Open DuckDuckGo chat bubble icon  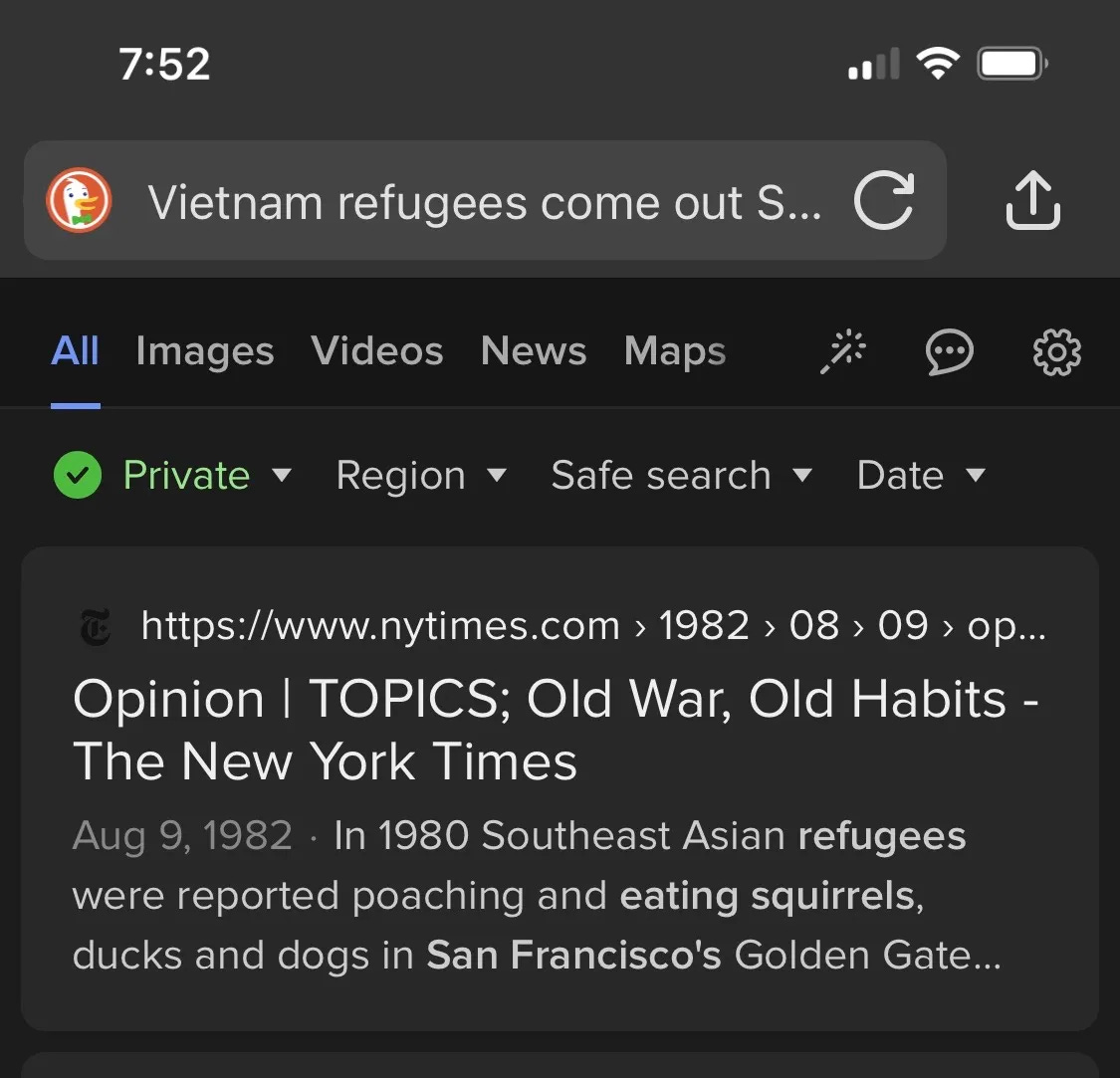(x=950, y=351)
